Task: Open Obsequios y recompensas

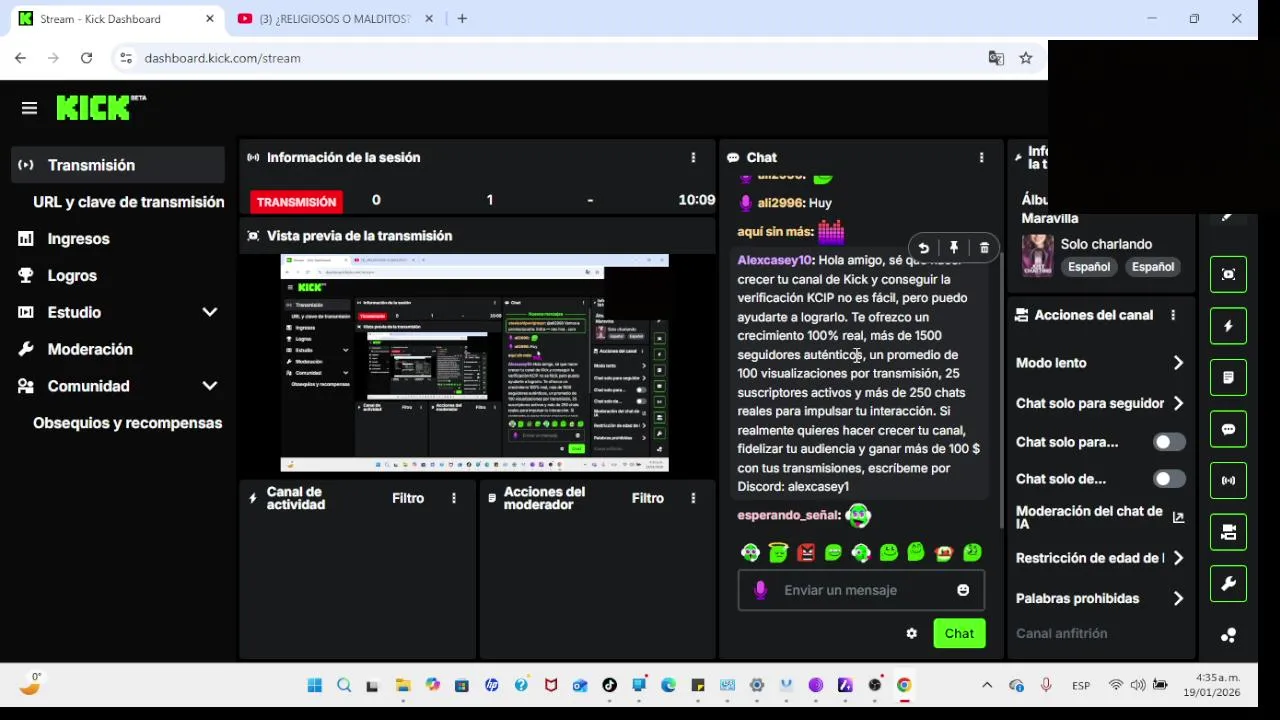Action: pyautogui.click(x=127, y=423)
